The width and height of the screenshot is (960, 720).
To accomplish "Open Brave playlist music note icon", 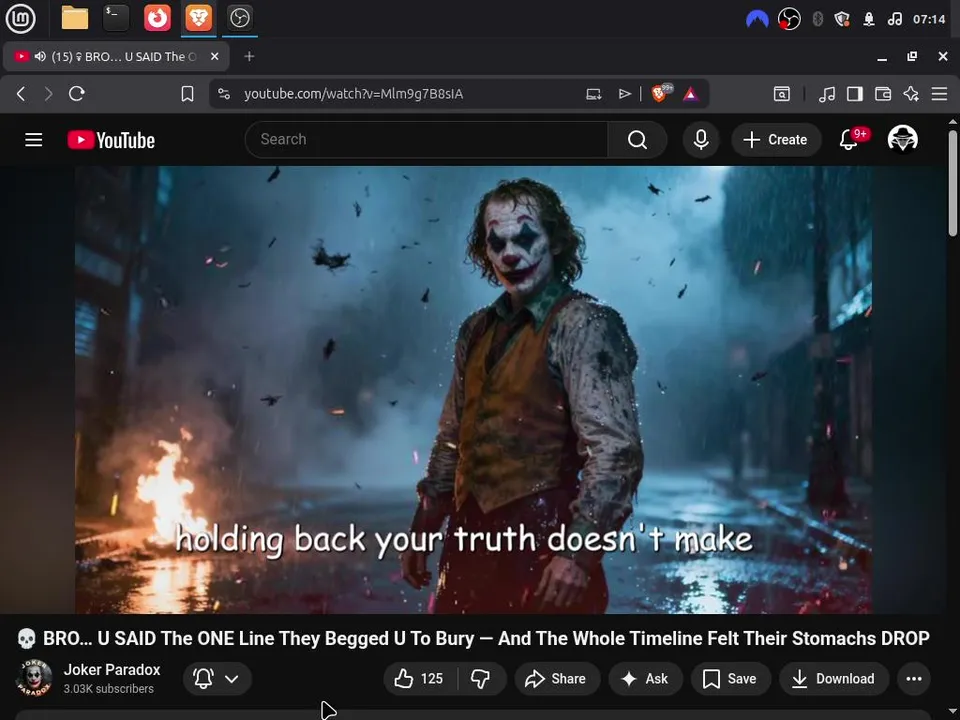I will (x=827, y=94).
